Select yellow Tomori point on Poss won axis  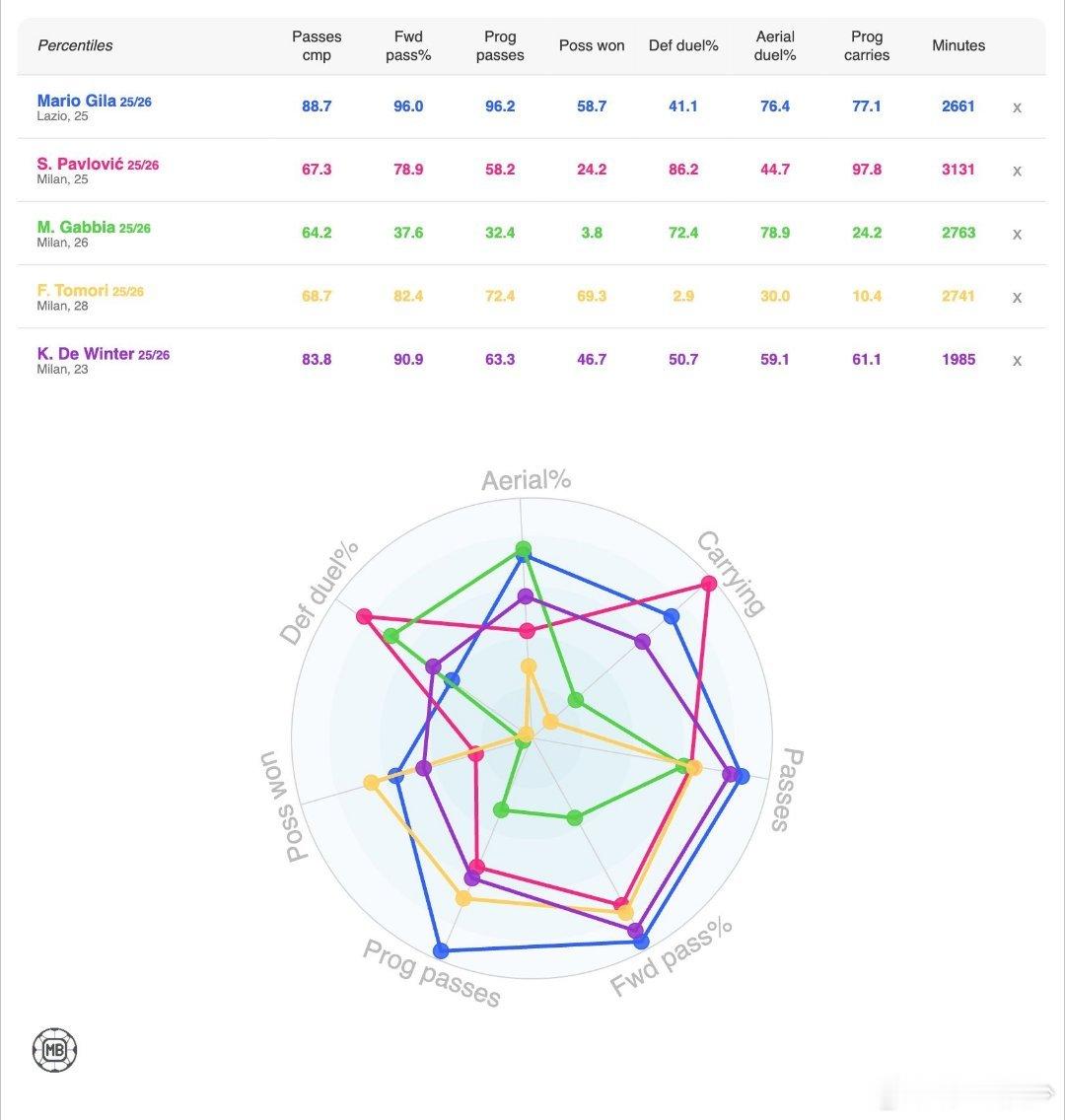tap(371, 782)
